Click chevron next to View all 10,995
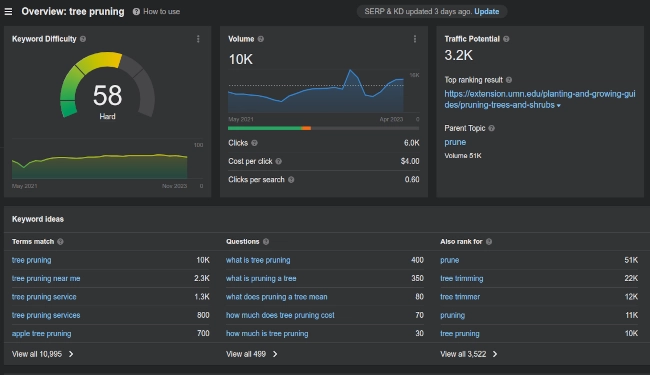This screenshot has width=650, height=375. (71, 354)
